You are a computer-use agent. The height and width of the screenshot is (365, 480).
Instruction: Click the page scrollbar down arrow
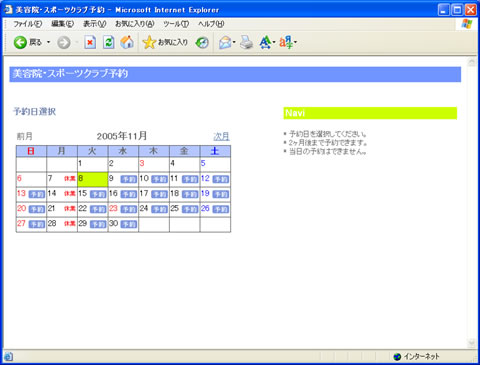pos(472,343)
